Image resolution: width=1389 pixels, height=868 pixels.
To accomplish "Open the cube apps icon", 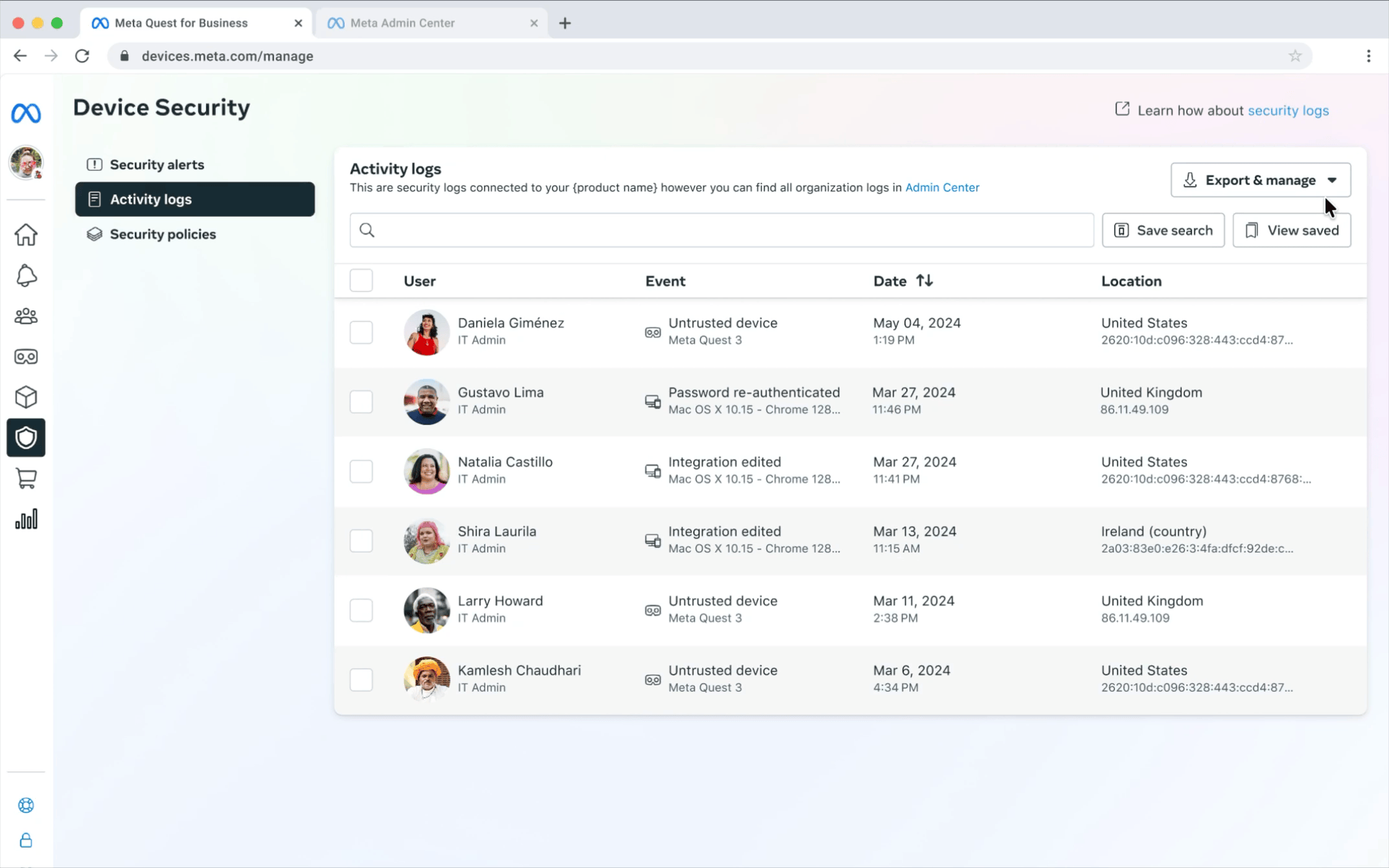I will 26,397.
